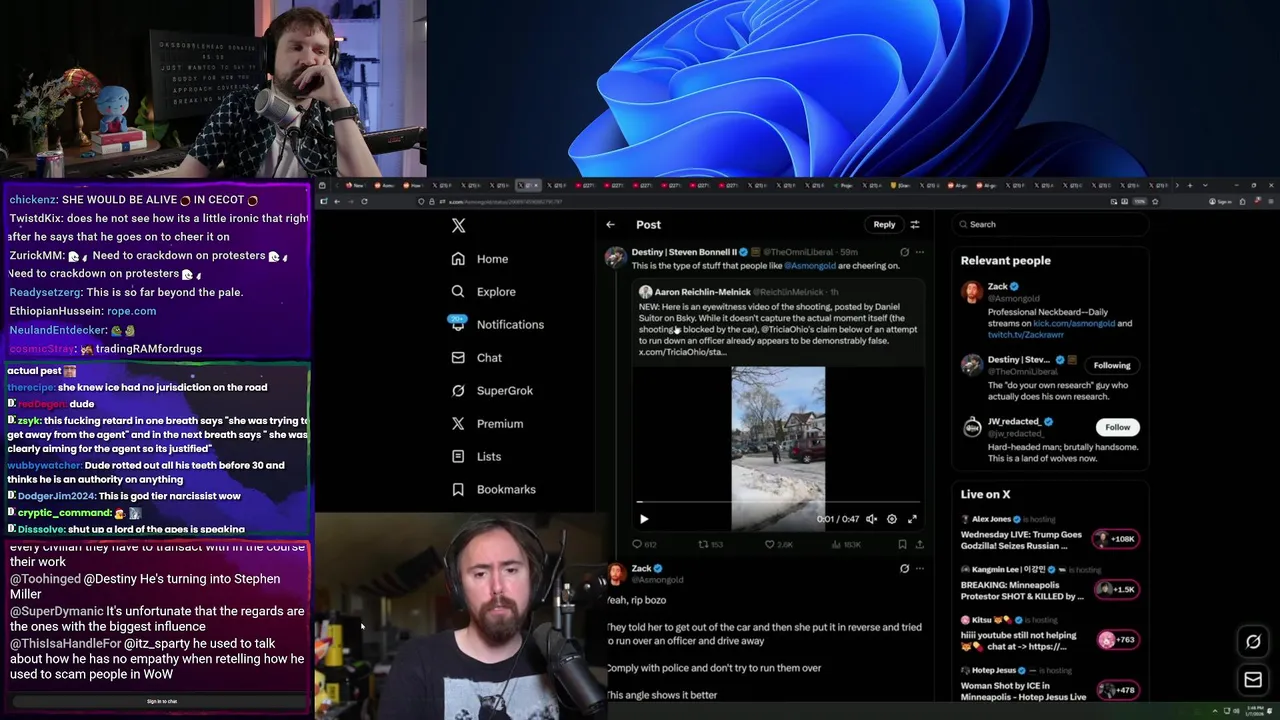Share the post with the upload icon
1280x720 pixels.
[x=919, y=545]
